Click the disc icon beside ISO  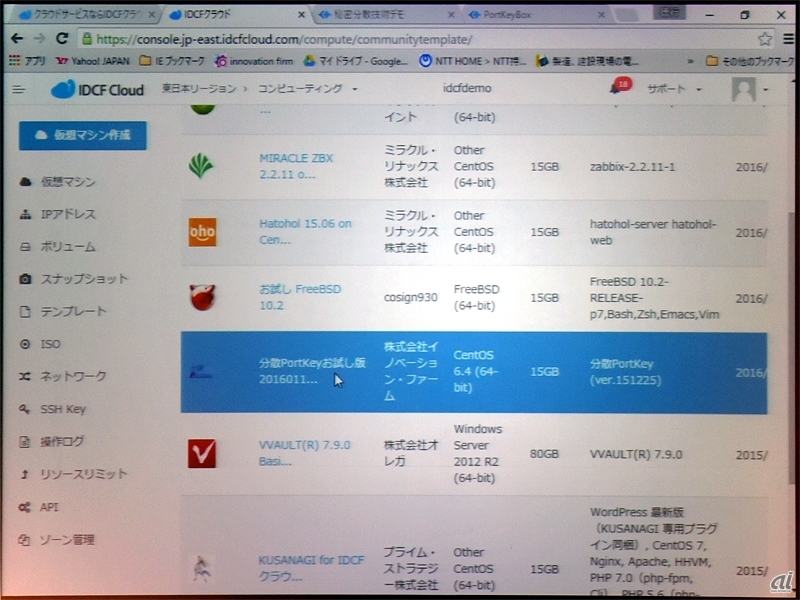coord(24,344)
